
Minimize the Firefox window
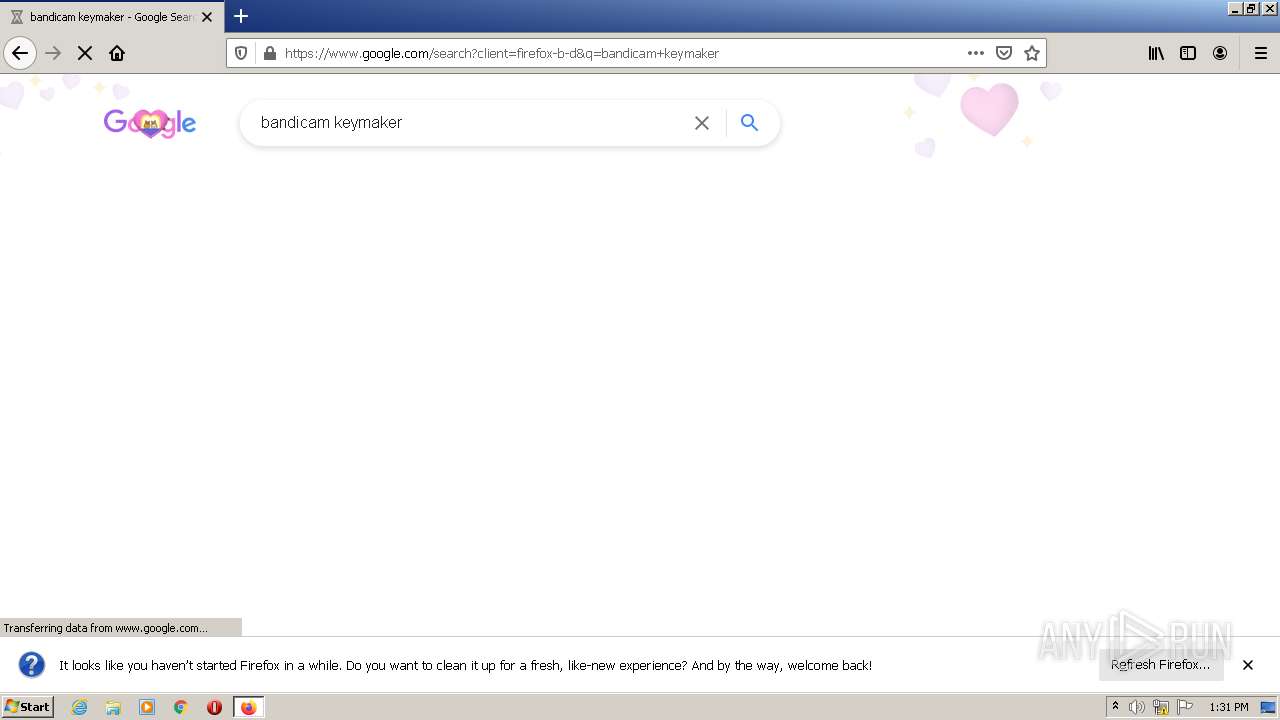point(1235,8)
